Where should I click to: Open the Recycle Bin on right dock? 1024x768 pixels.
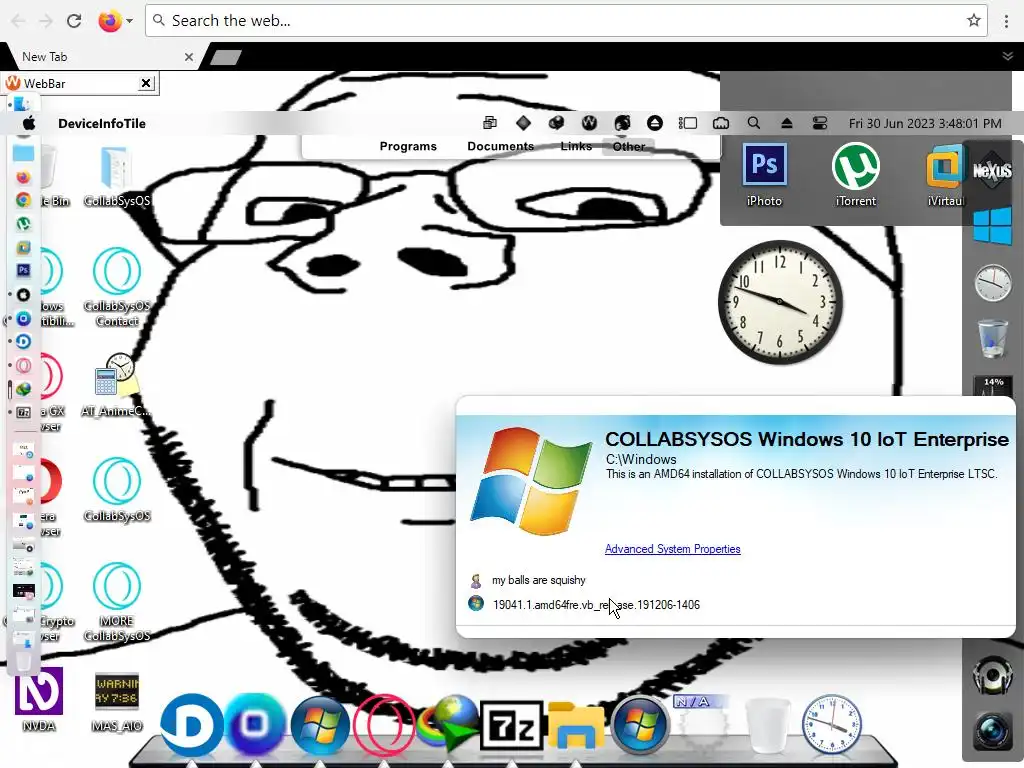pos(992,338)
